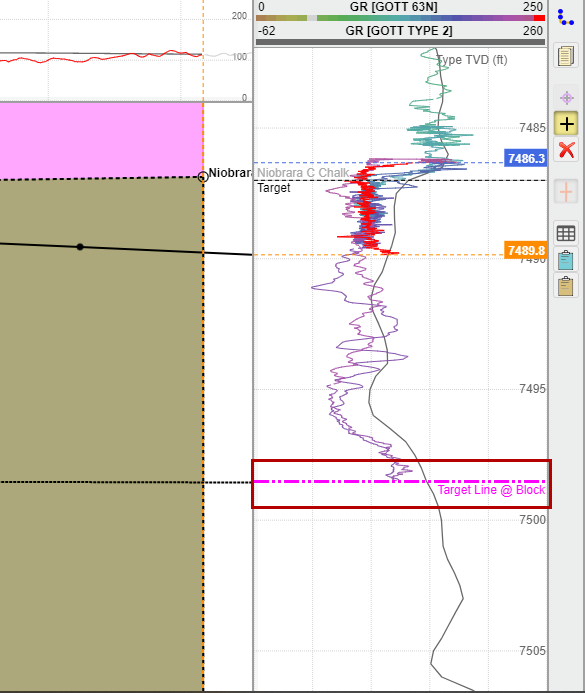
Task: Click the purple crosshair target icon
Action: click(x=566, y=98)
